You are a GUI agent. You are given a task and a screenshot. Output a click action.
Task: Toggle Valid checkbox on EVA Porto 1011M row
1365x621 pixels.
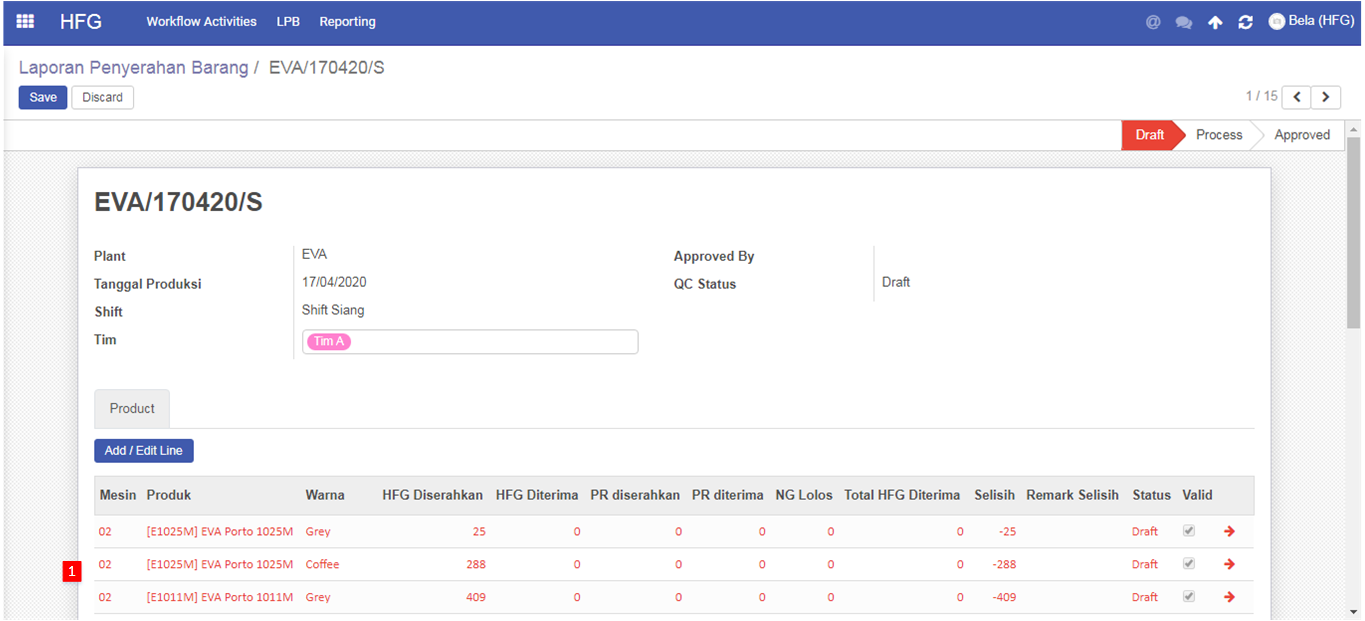tap(1189, 597)
